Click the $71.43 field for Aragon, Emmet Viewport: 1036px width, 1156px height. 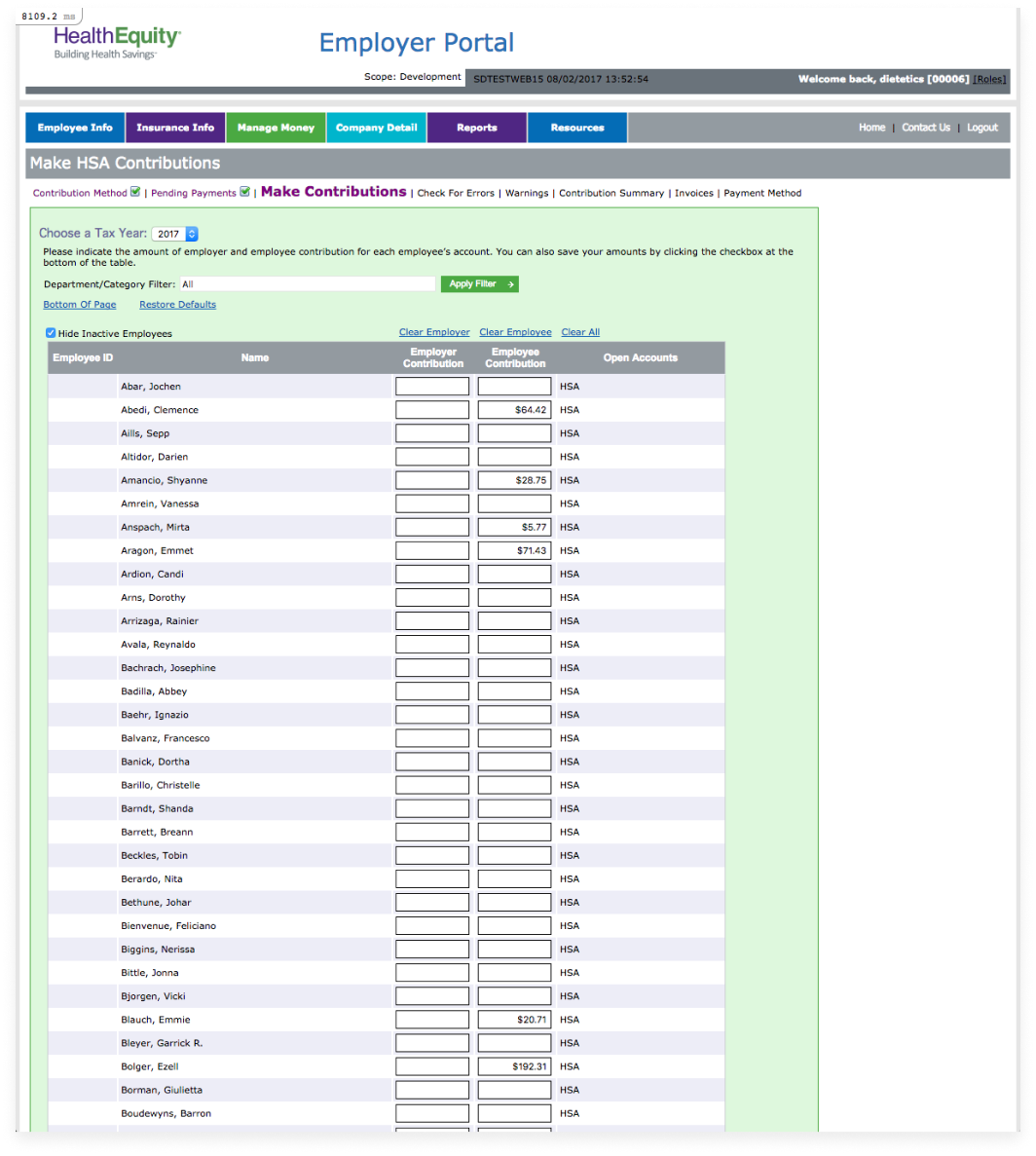point(514,550)
